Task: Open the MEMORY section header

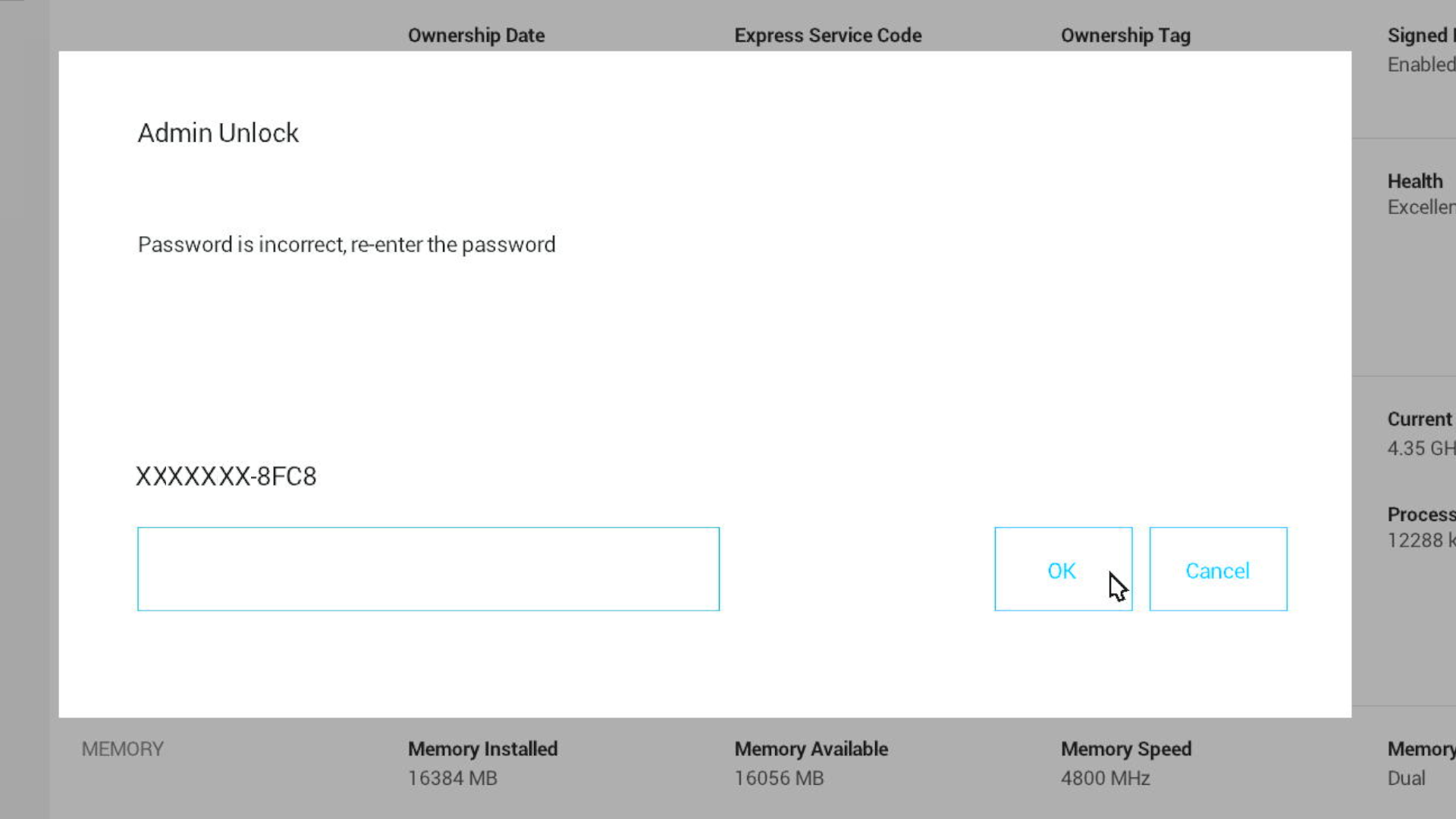Action: pos(122,748)
